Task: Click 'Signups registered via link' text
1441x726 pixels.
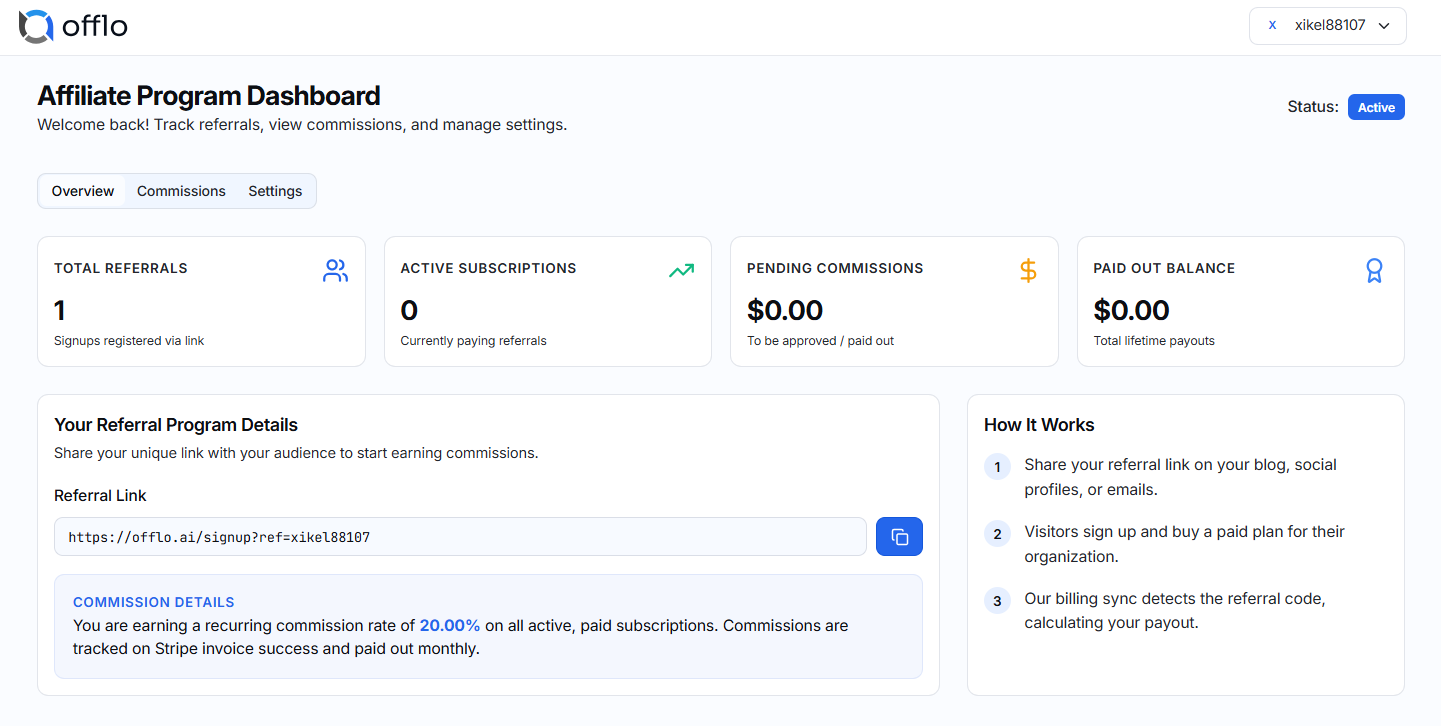Action: click(129, 341)
